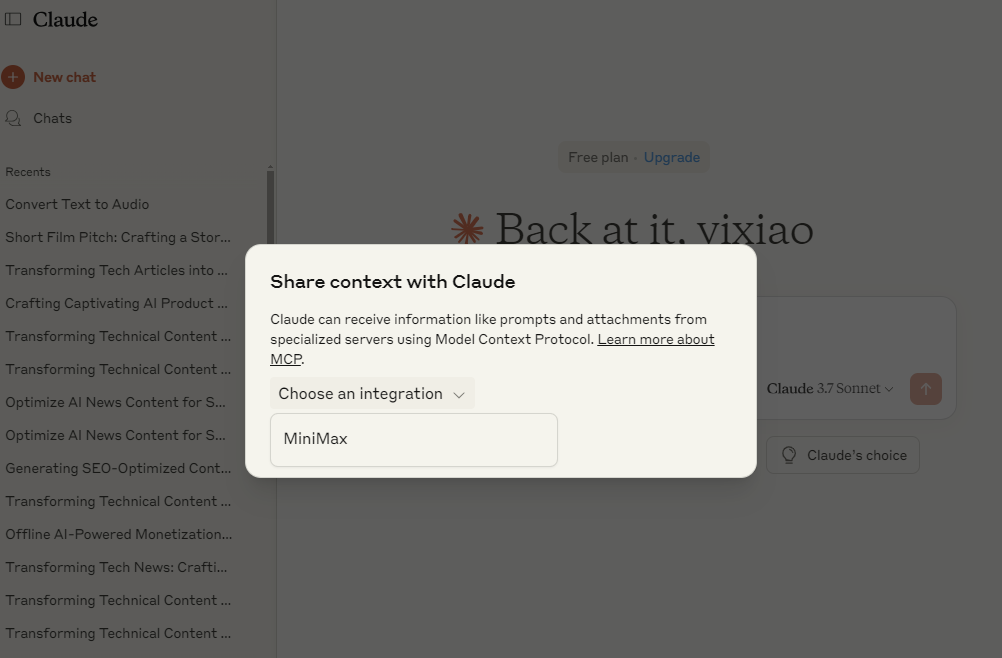1002x658 pixels.
Task: Click the Claude starburst logo
Action: pos(467,229)
